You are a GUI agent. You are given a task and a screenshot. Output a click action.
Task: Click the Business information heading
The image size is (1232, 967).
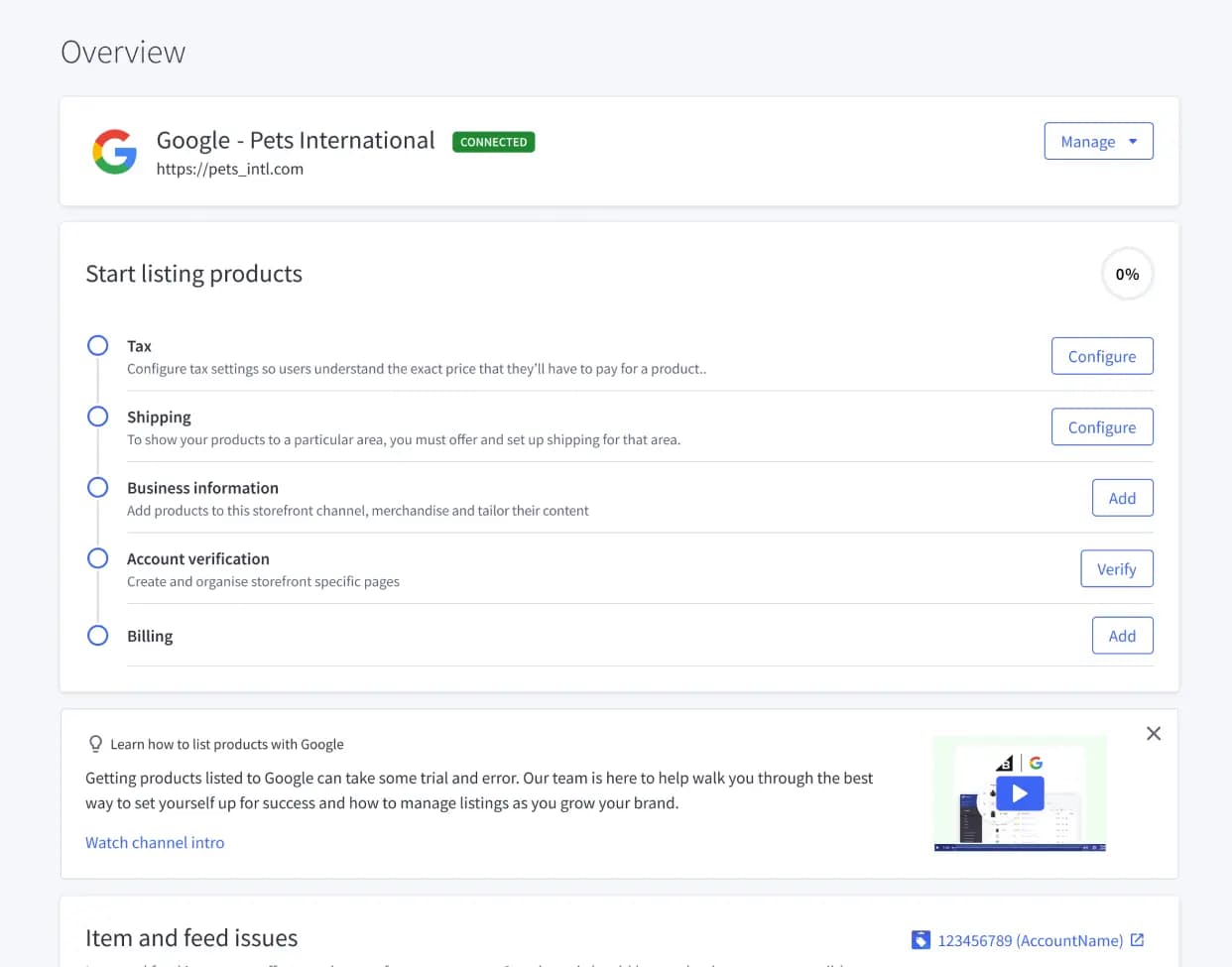[202, 488]
